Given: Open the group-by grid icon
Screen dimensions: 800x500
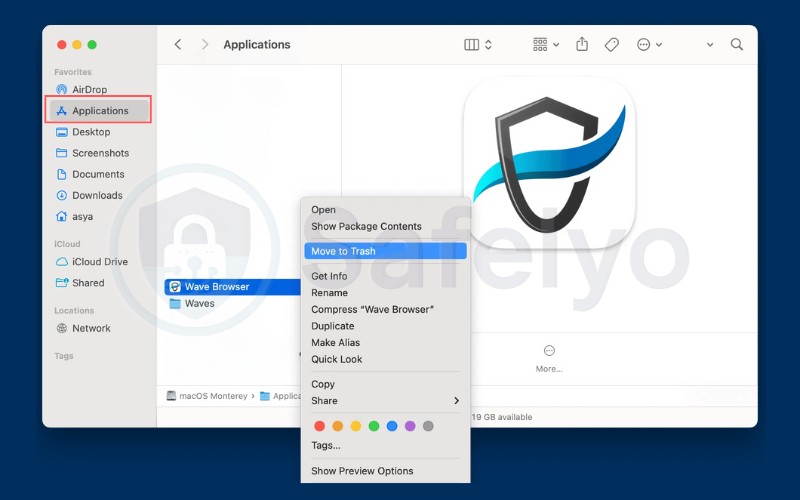Looking at the screenshot, I should [540, 45].
